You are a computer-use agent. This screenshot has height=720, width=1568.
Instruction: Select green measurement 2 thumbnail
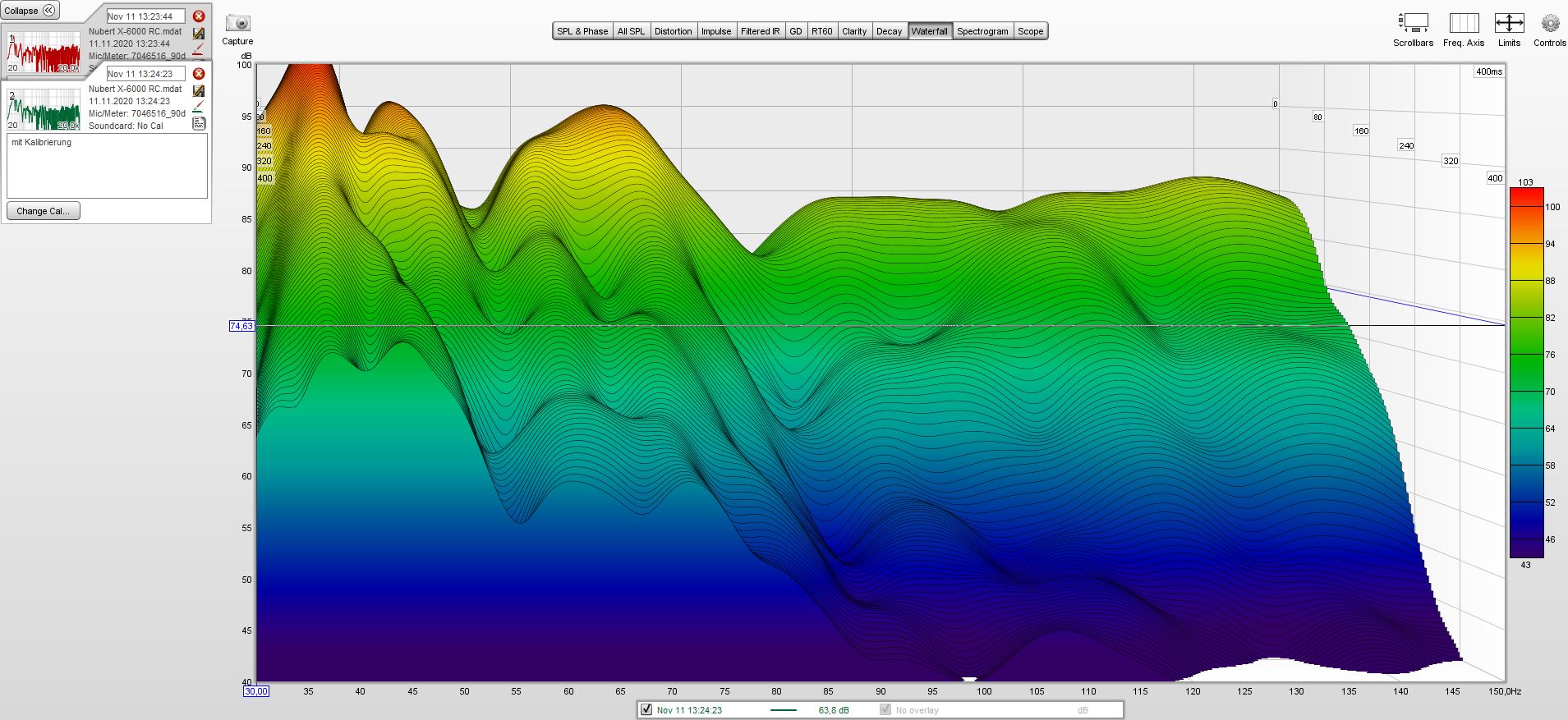[44, 109]
